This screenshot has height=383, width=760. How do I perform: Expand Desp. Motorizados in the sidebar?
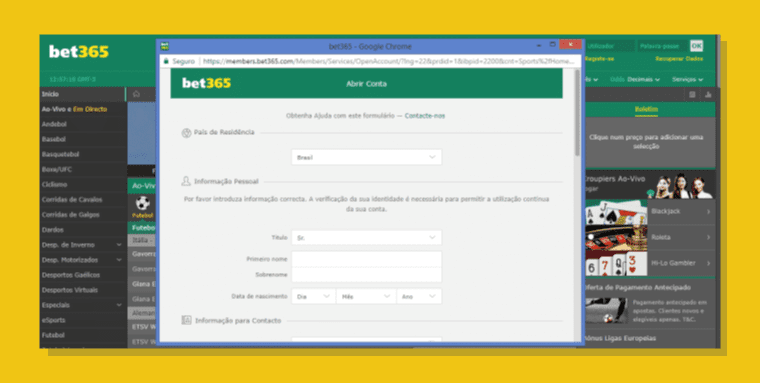[x=119, y=260]
